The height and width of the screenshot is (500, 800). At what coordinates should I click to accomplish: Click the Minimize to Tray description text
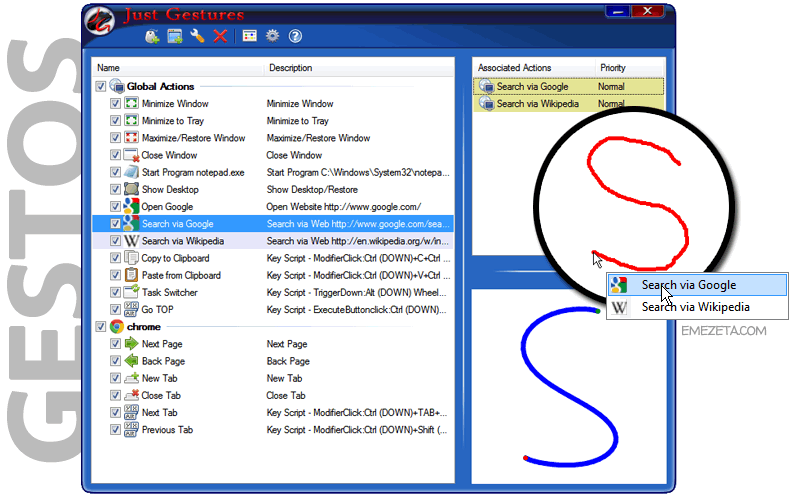(x=297, y=120)
